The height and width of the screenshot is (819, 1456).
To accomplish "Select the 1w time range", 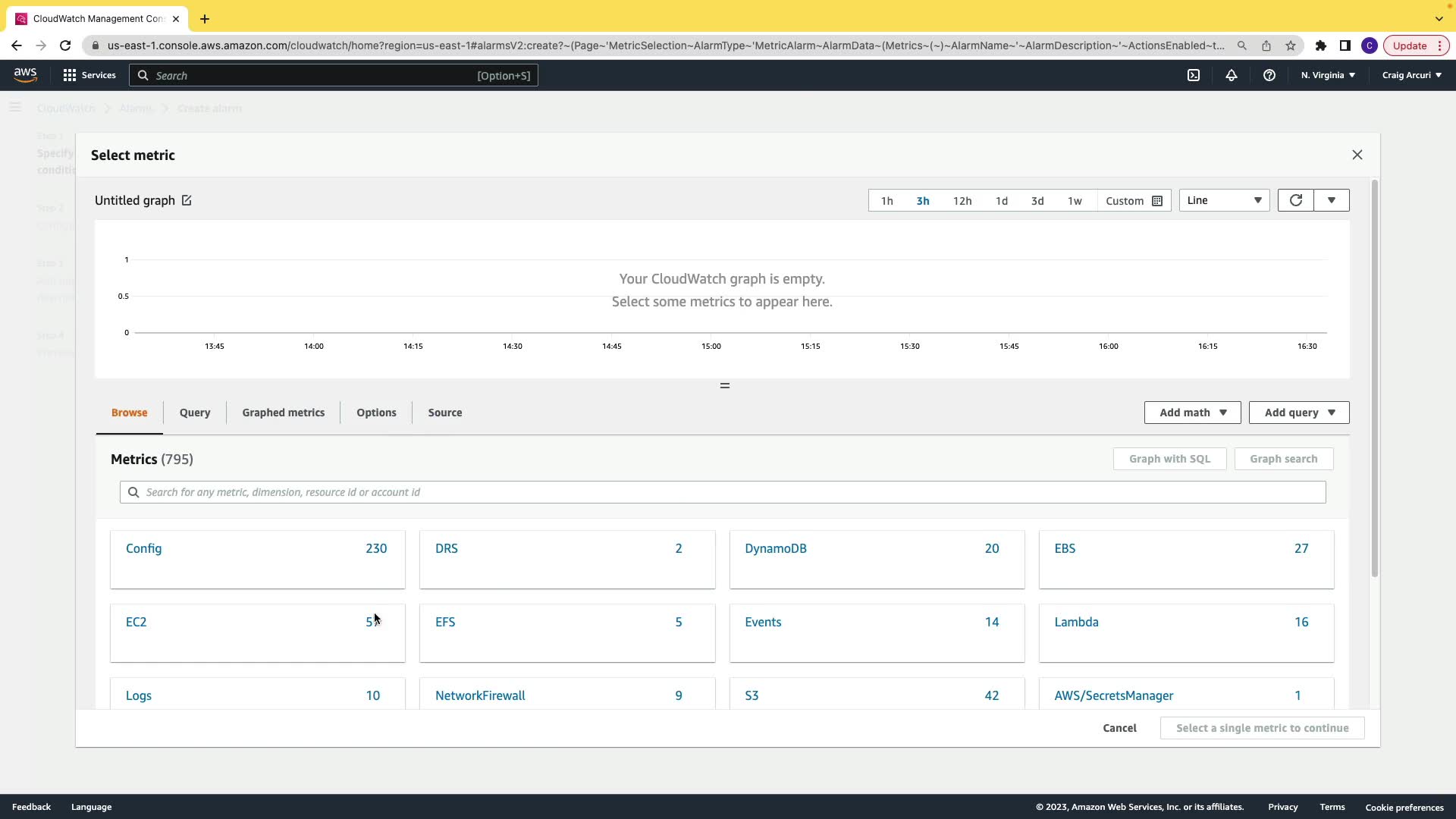I will [1075, 201].
